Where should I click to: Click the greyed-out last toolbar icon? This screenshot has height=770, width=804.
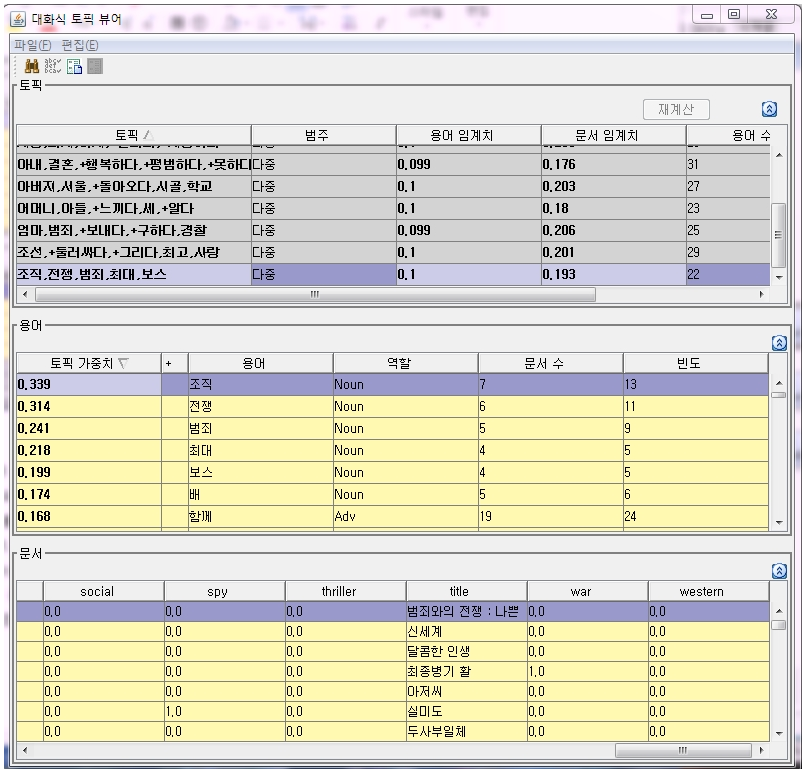[x=95, y=67]
